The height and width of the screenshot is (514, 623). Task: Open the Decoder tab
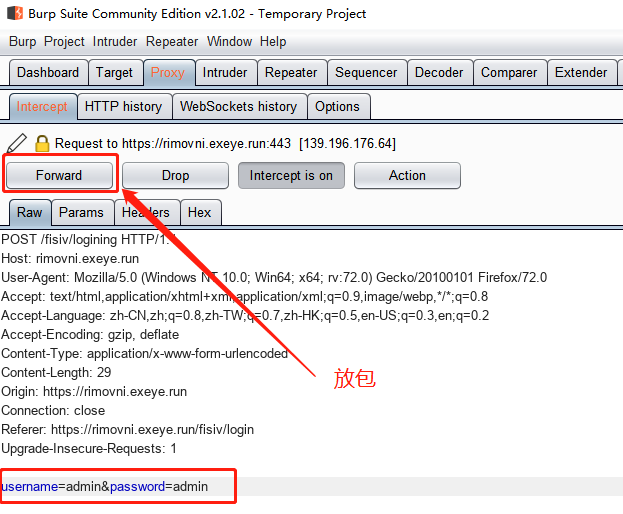439,72
